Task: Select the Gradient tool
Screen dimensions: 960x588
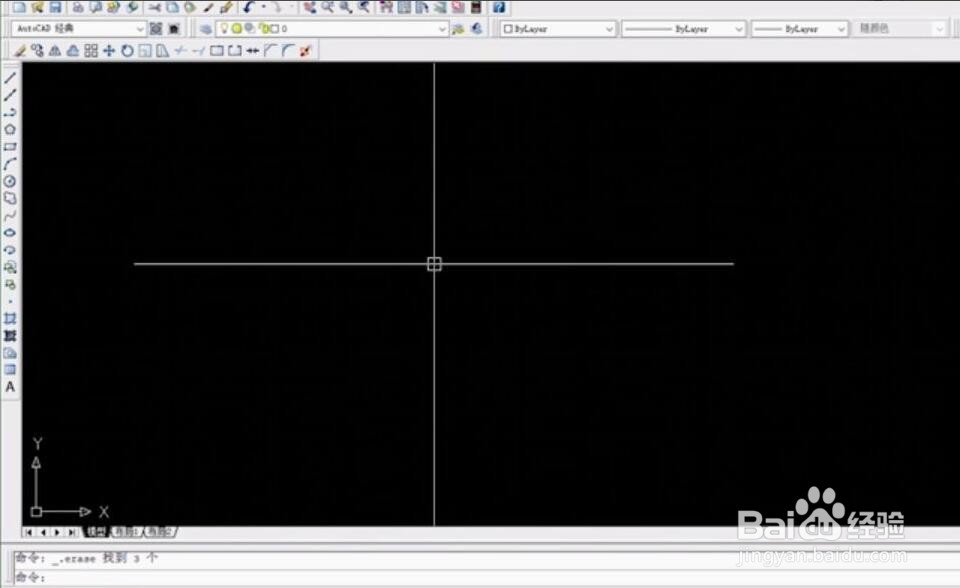Action: (x=10, y=336)
